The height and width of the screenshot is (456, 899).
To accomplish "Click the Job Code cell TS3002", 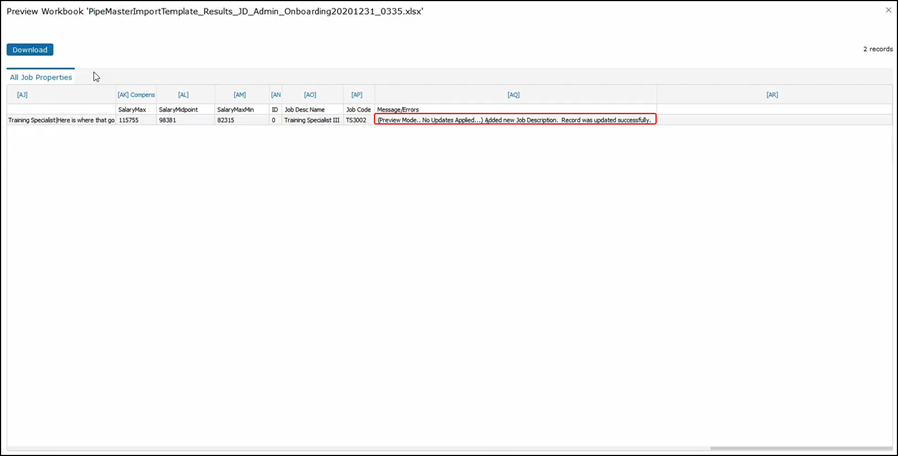I will (358, 119).
